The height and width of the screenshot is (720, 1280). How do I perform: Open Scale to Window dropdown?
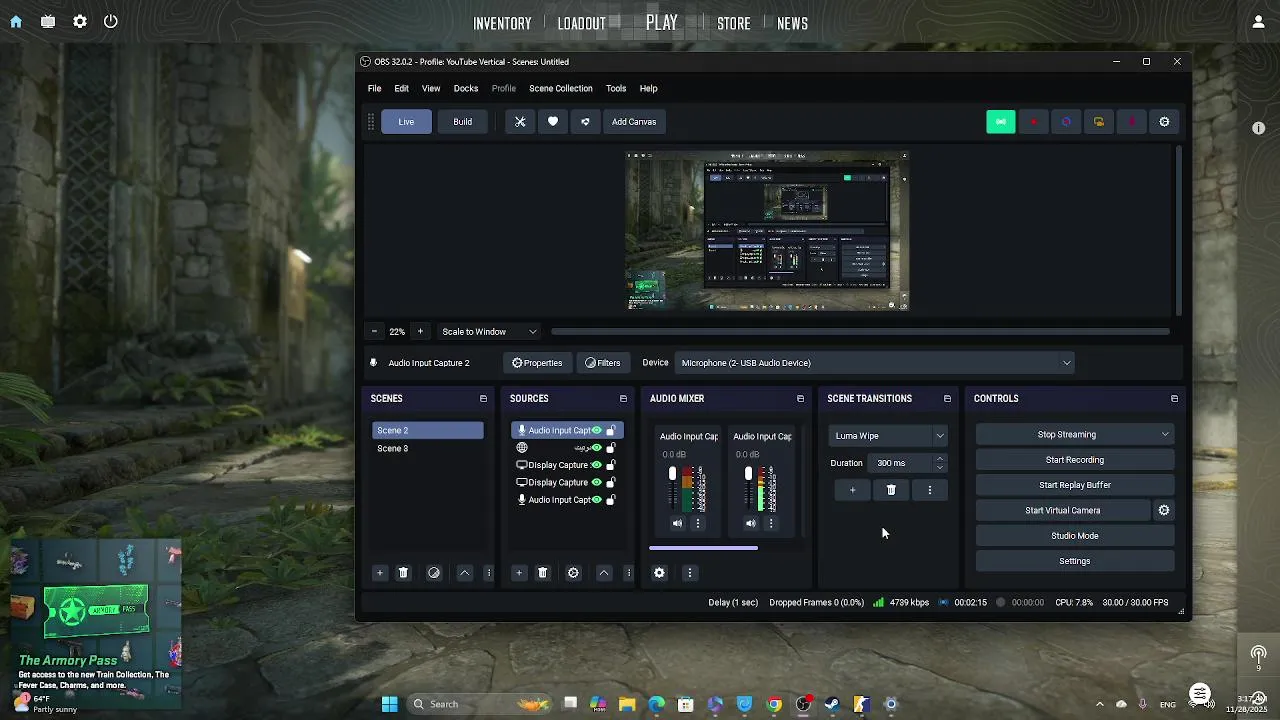click(490, 332)
